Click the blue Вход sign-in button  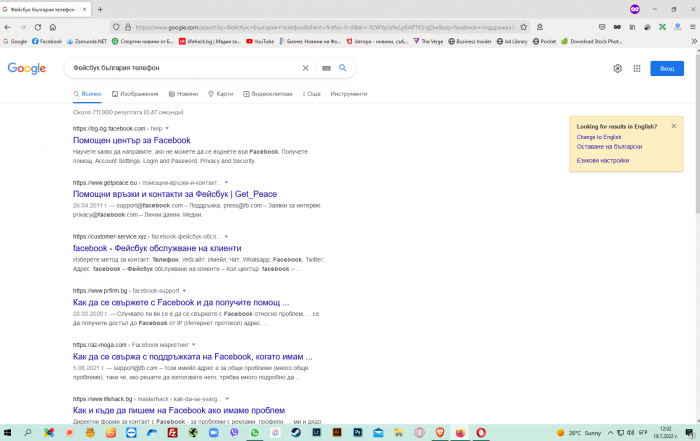pos(667,68)
